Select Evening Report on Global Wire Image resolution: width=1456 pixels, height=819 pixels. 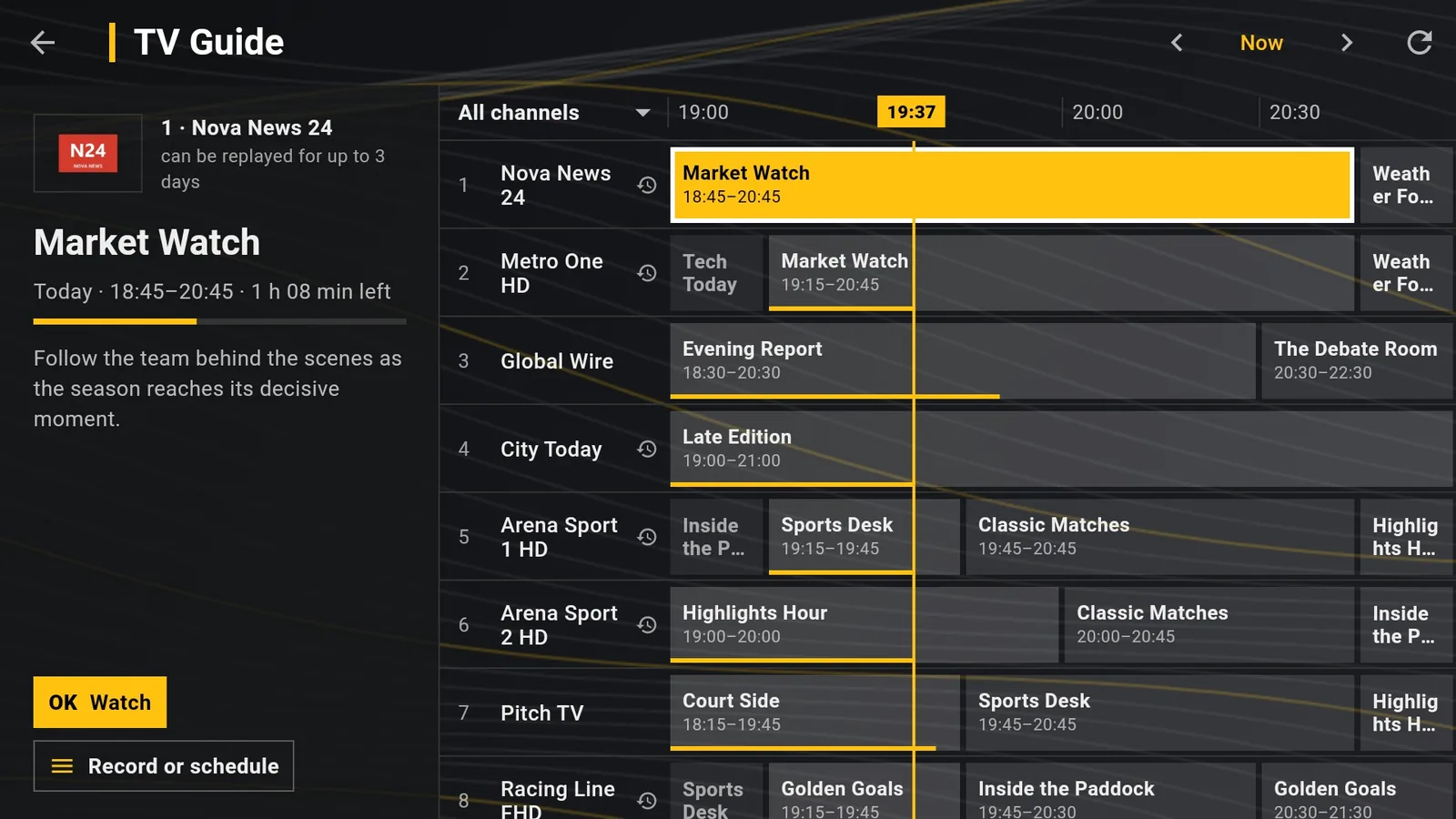tap(963, 361)
